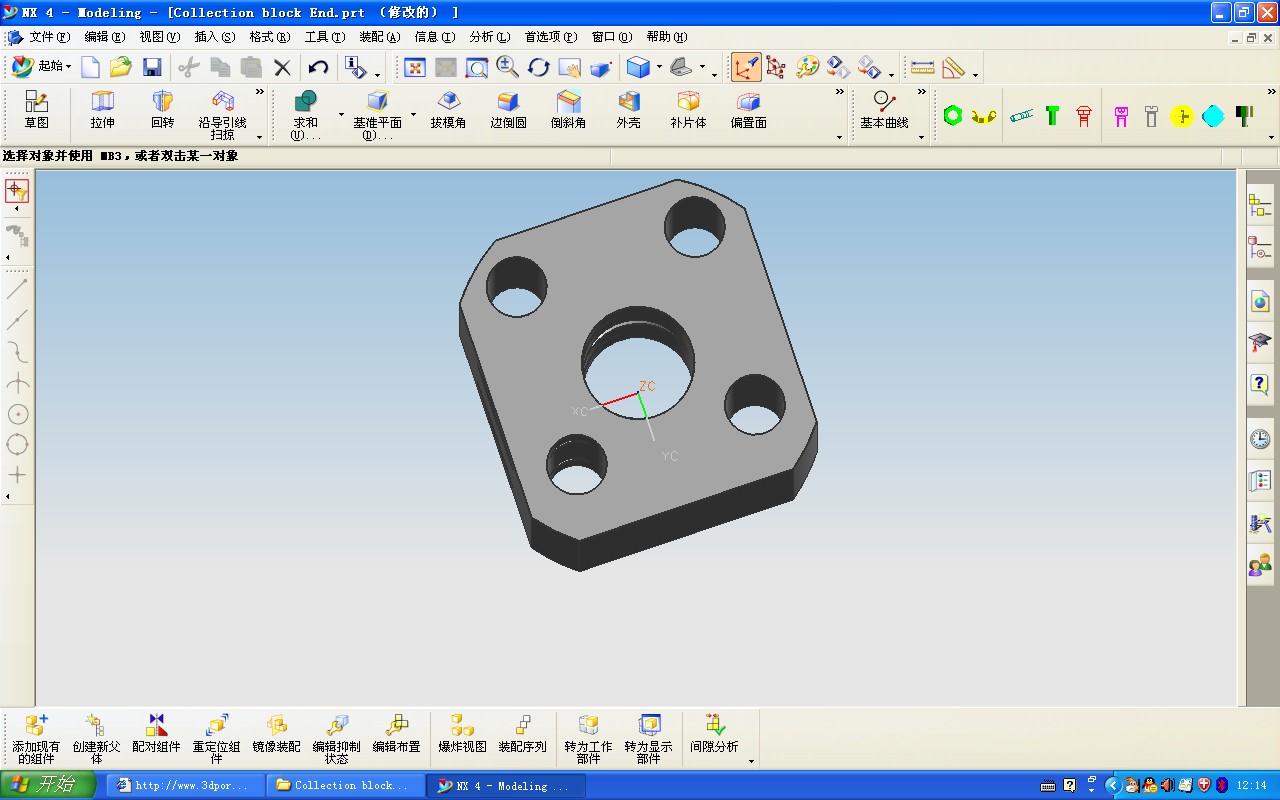This screenshot has width=1280, height=800.
Task: Click 间隙分析 clearance analysis
Action: pyautogui.click(x=714, y=734)
